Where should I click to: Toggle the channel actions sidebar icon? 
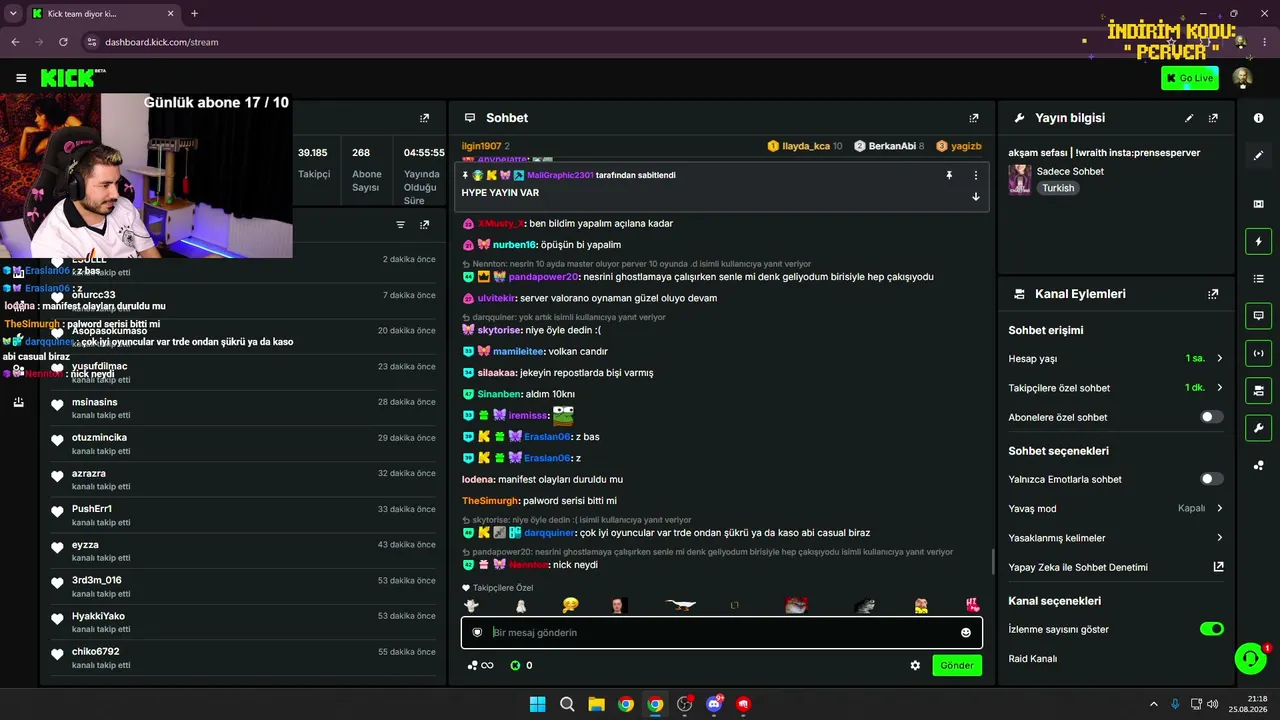coord(1258,390)
